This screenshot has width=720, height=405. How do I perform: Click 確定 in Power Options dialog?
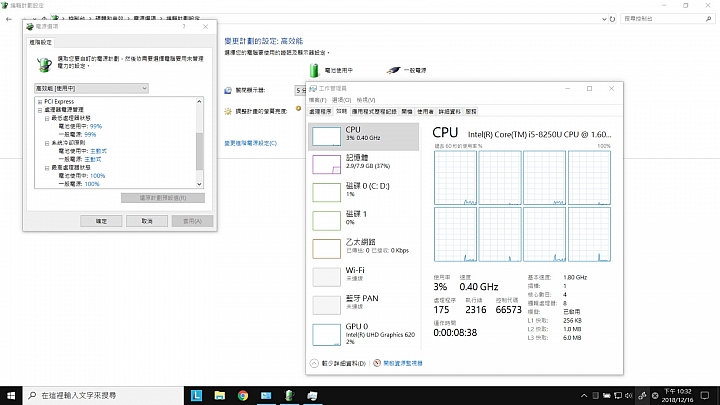(x=101, y=221)
